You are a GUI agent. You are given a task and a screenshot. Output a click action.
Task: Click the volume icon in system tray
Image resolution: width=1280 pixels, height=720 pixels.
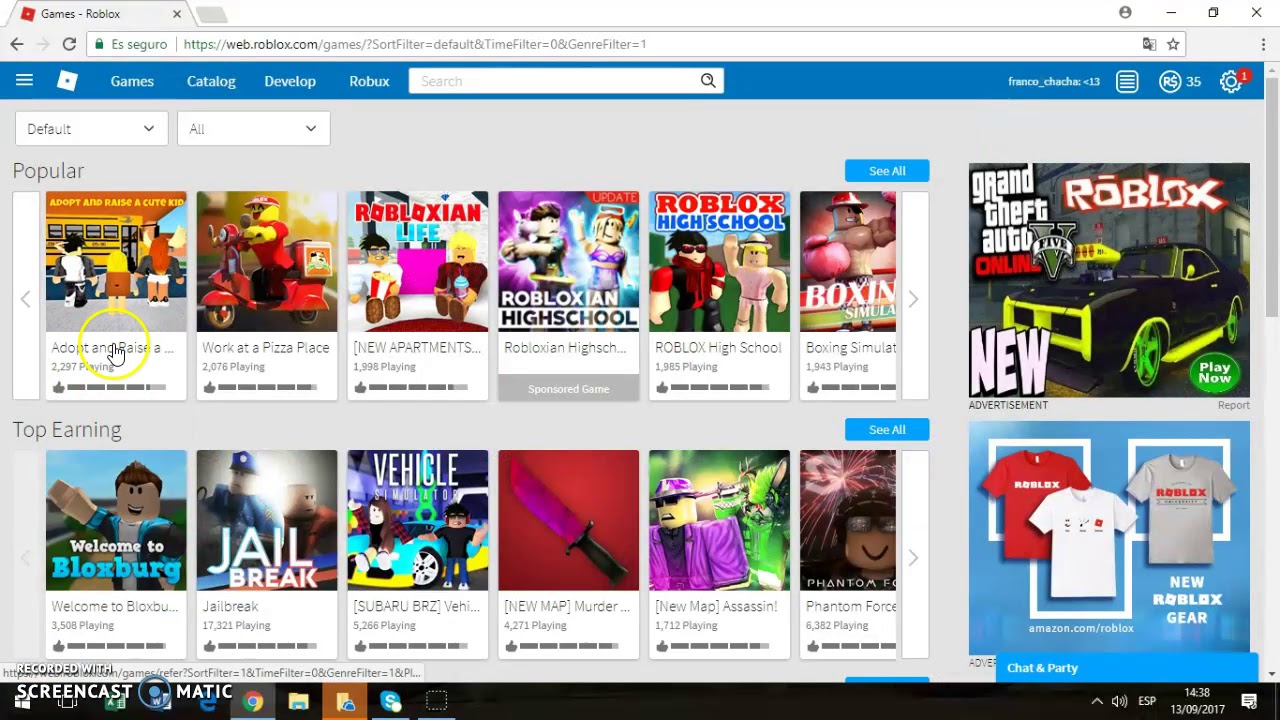coord(1119,701)
